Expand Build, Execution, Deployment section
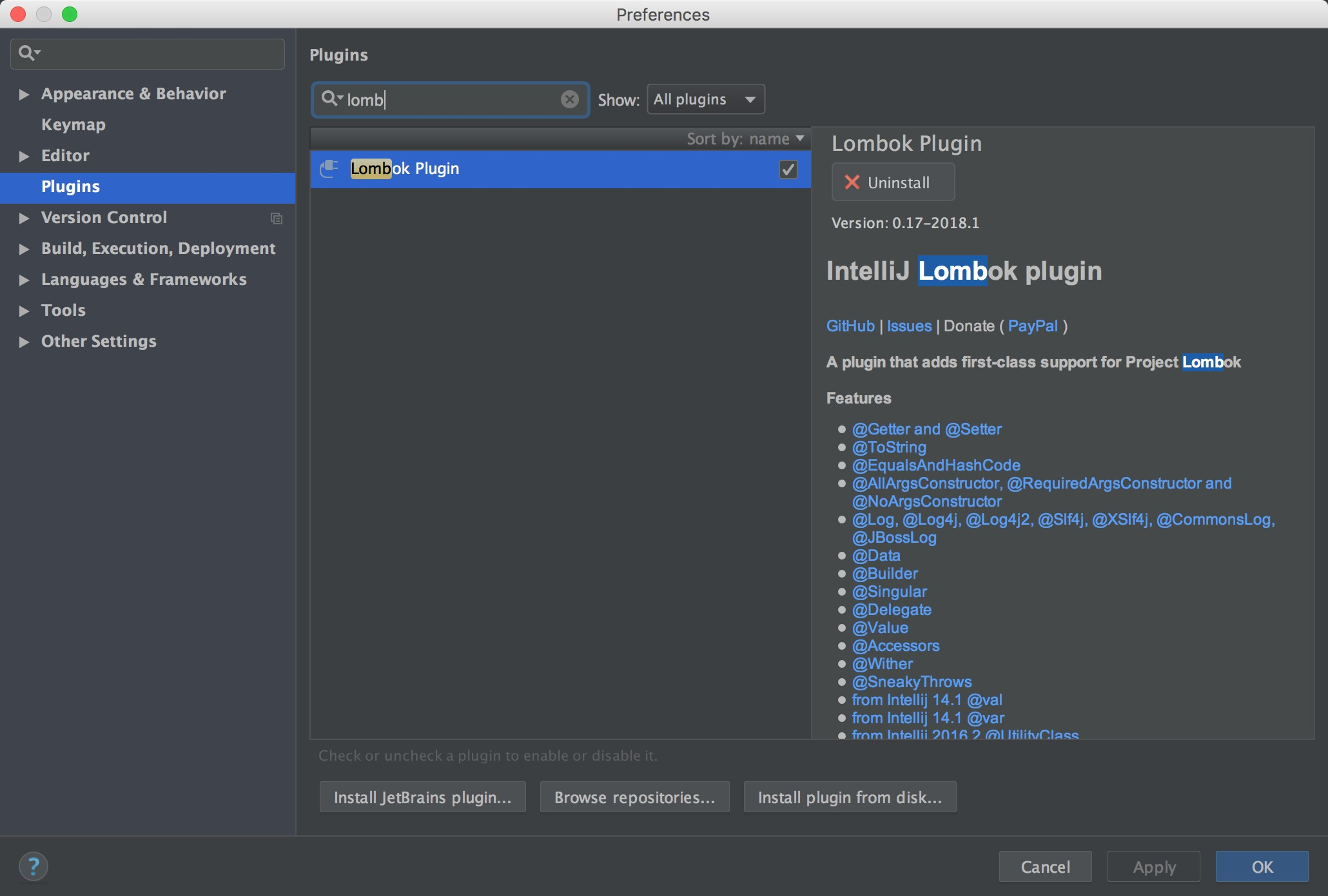1328x896 pixels. click(x=24, y=249)
